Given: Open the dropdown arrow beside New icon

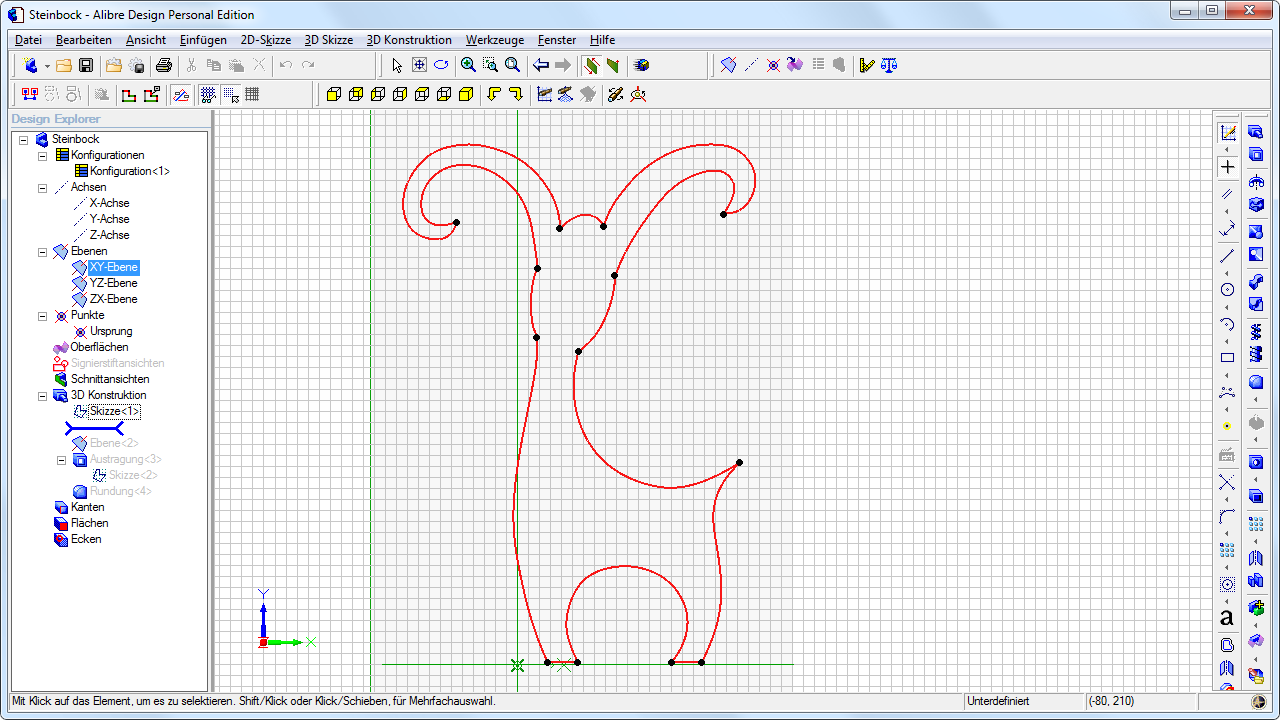Looking at the screenshot, I should (46, 66).
